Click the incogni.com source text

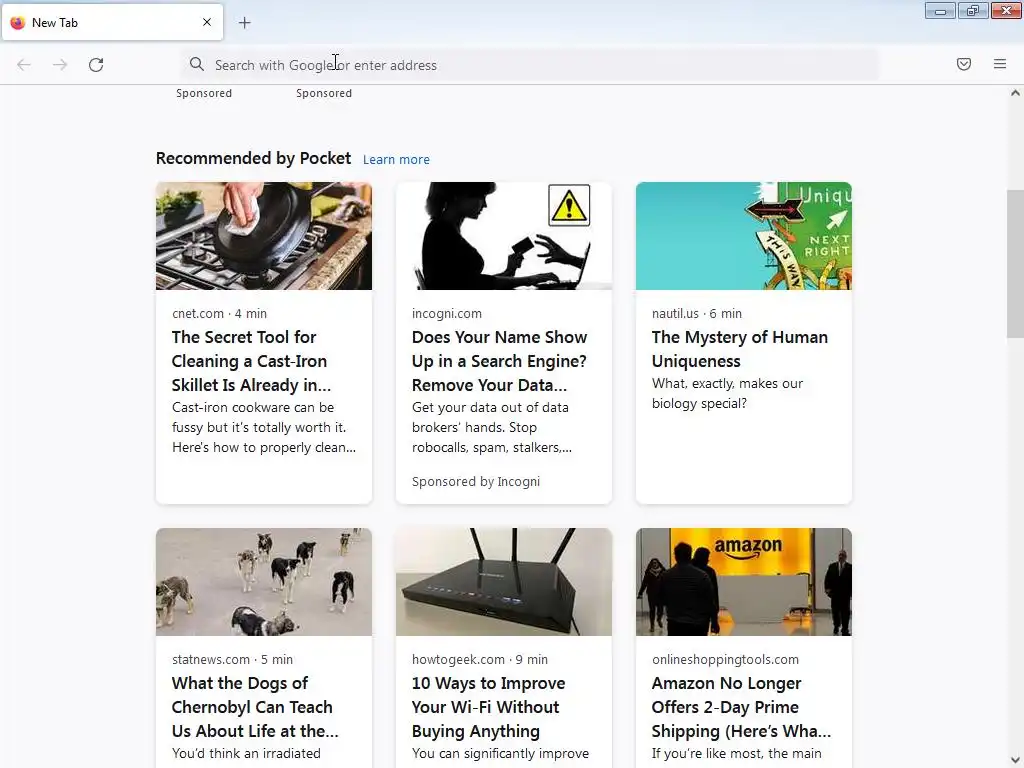pos(447,313)
